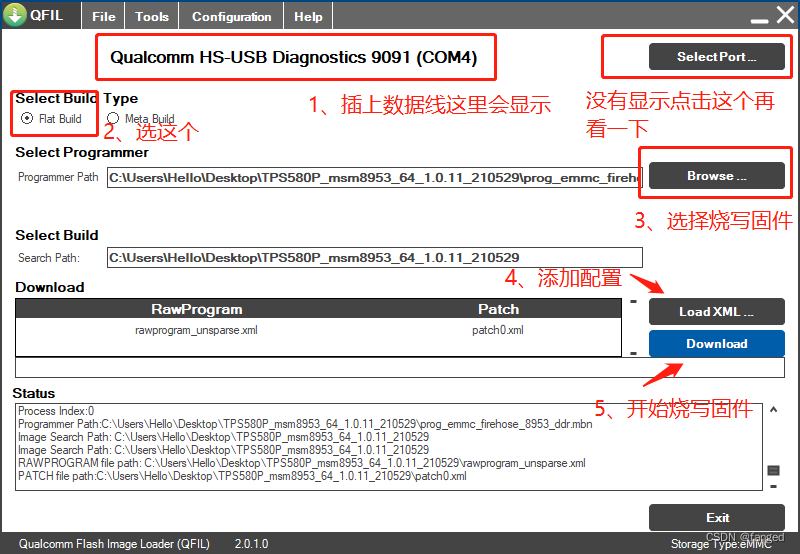Select the Flat Build radio button

coord(27,118)
